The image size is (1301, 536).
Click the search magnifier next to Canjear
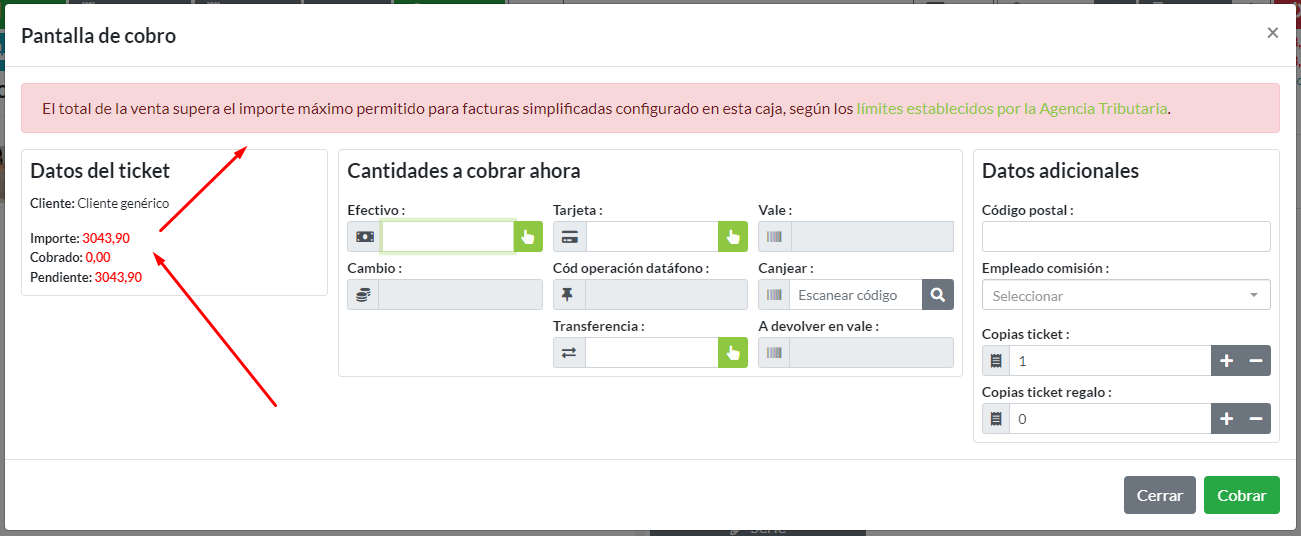click(937, 295)
